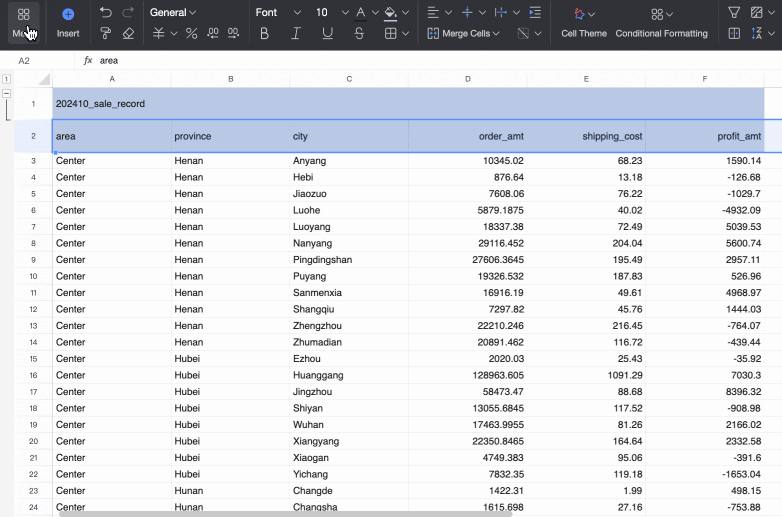Toggle bold formatting
Image resolution: width=782 pixels, height=517 pixels.
264,33
